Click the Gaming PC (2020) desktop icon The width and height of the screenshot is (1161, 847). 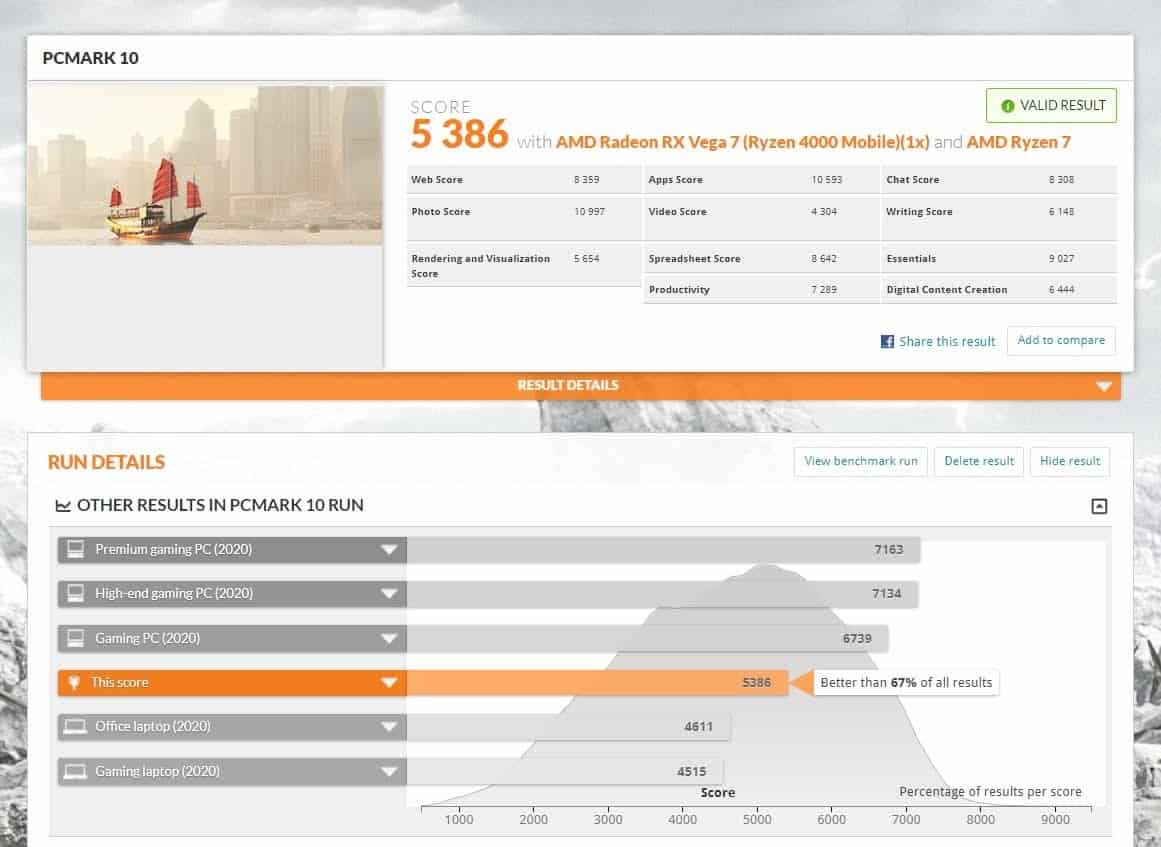click(x=75, y=638)
